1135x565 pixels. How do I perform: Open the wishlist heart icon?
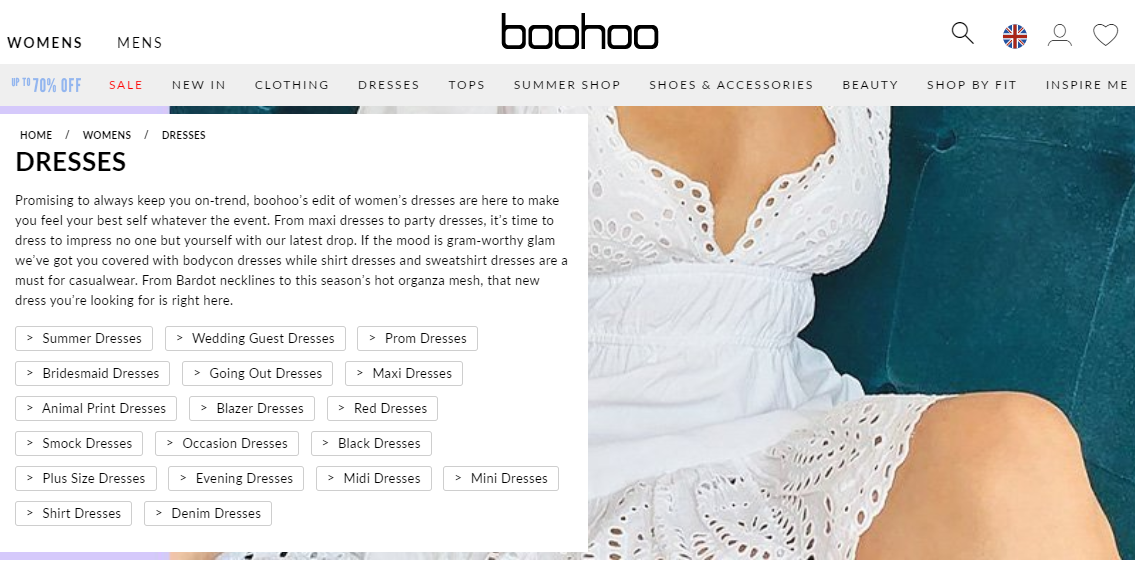tap(1105, 35)
